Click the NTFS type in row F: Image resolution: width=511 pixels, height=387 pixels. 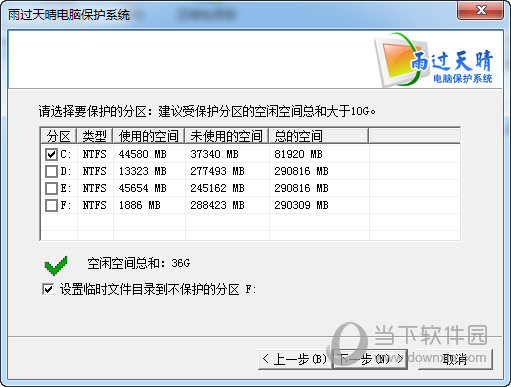95,205
